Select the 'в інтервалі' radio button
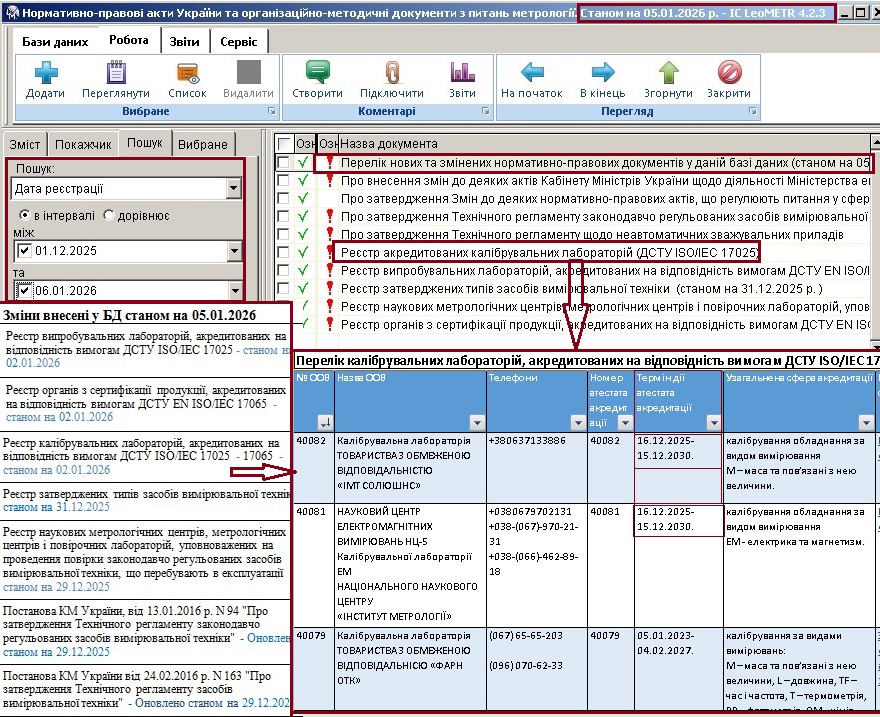The image size is (880, 717). (26, 216)
